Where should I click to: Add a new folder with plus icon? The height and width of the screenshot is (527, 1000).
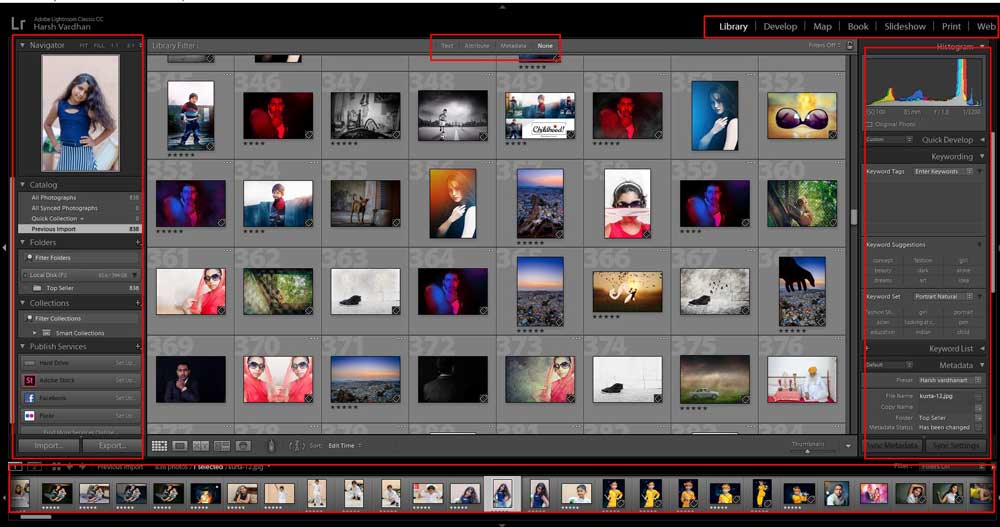[x=138, y=242]
